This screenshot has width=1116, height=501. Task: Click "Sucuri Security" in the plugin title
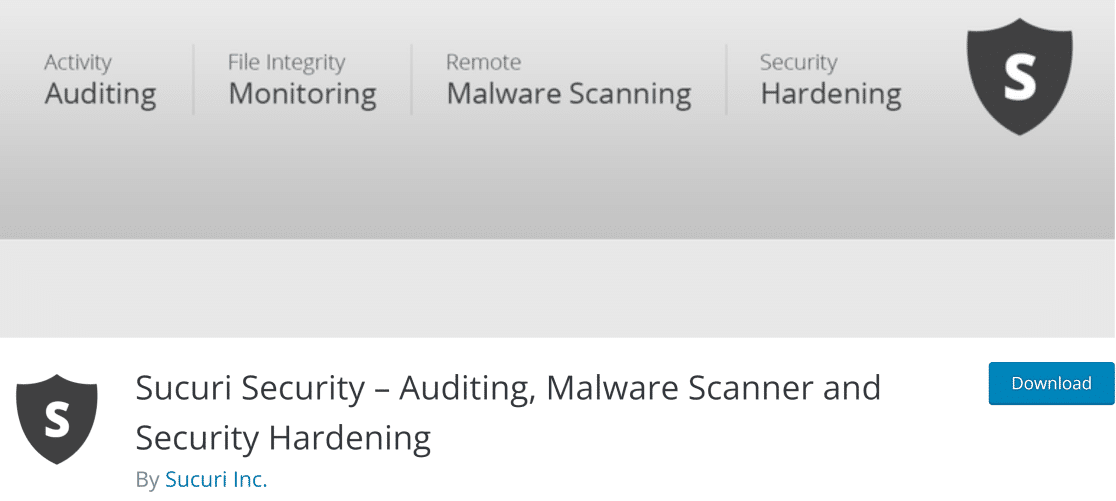point(250,388)
